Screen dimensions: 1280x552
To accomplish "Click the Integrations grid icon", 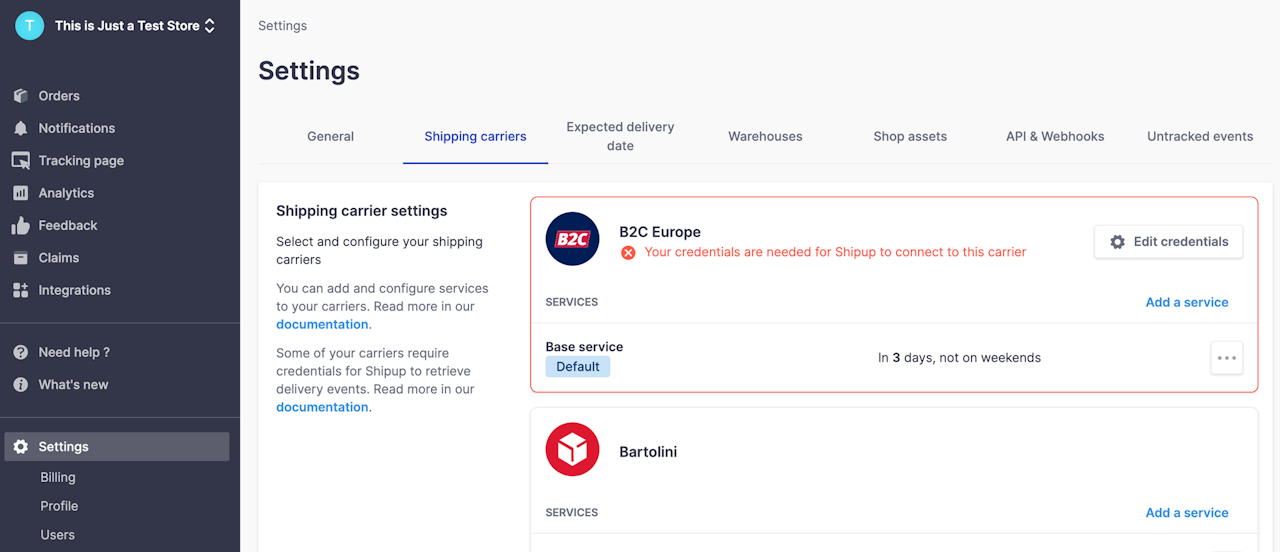I will pyautogui.click(x=20, y=290).
